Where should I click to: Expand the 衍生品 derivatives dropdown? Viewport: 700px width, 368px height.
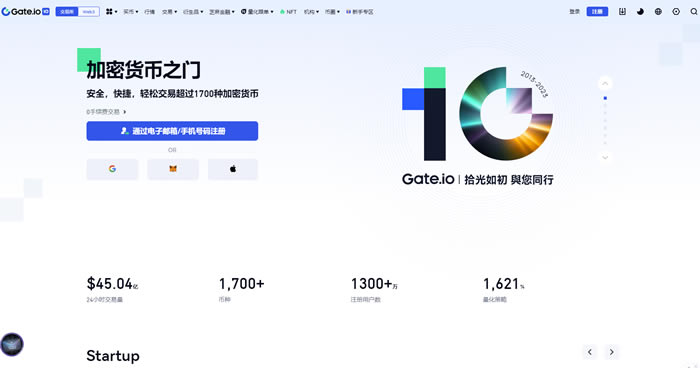pos(193,12)
